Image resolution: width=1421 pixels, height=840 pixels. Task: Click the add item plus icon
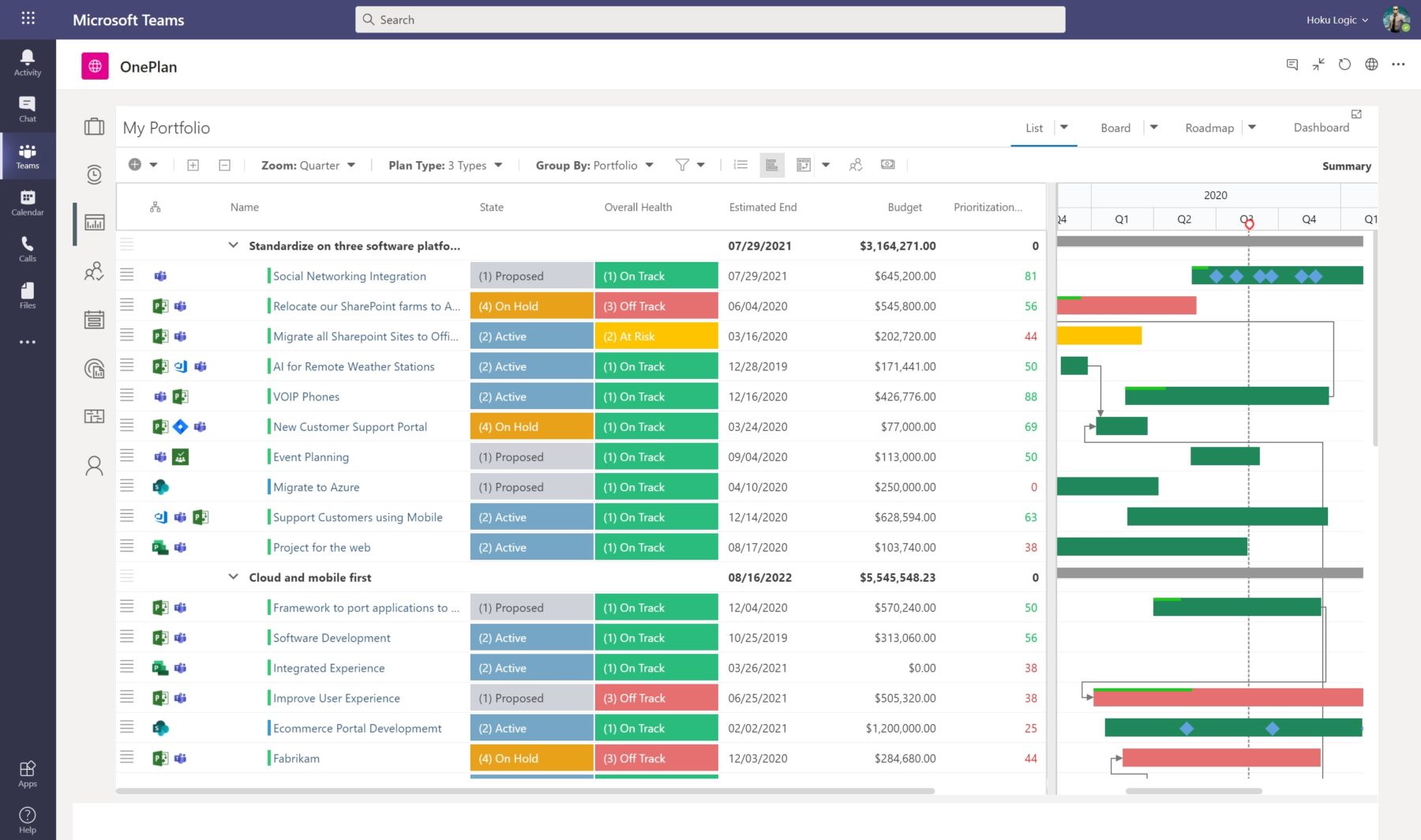pos(135,164)
